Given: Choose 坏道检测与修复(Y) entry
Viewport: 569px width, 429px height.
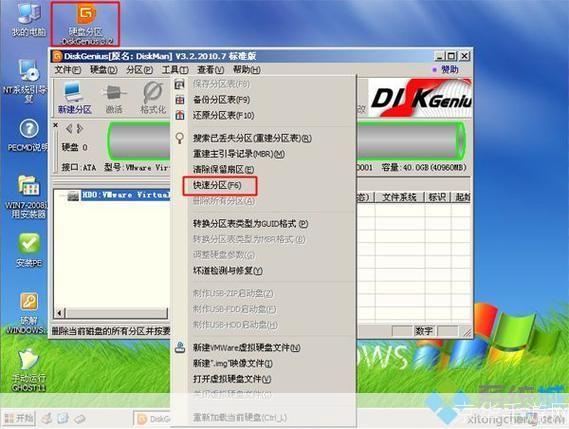Looking at the screenshot, I should [263, 270].
